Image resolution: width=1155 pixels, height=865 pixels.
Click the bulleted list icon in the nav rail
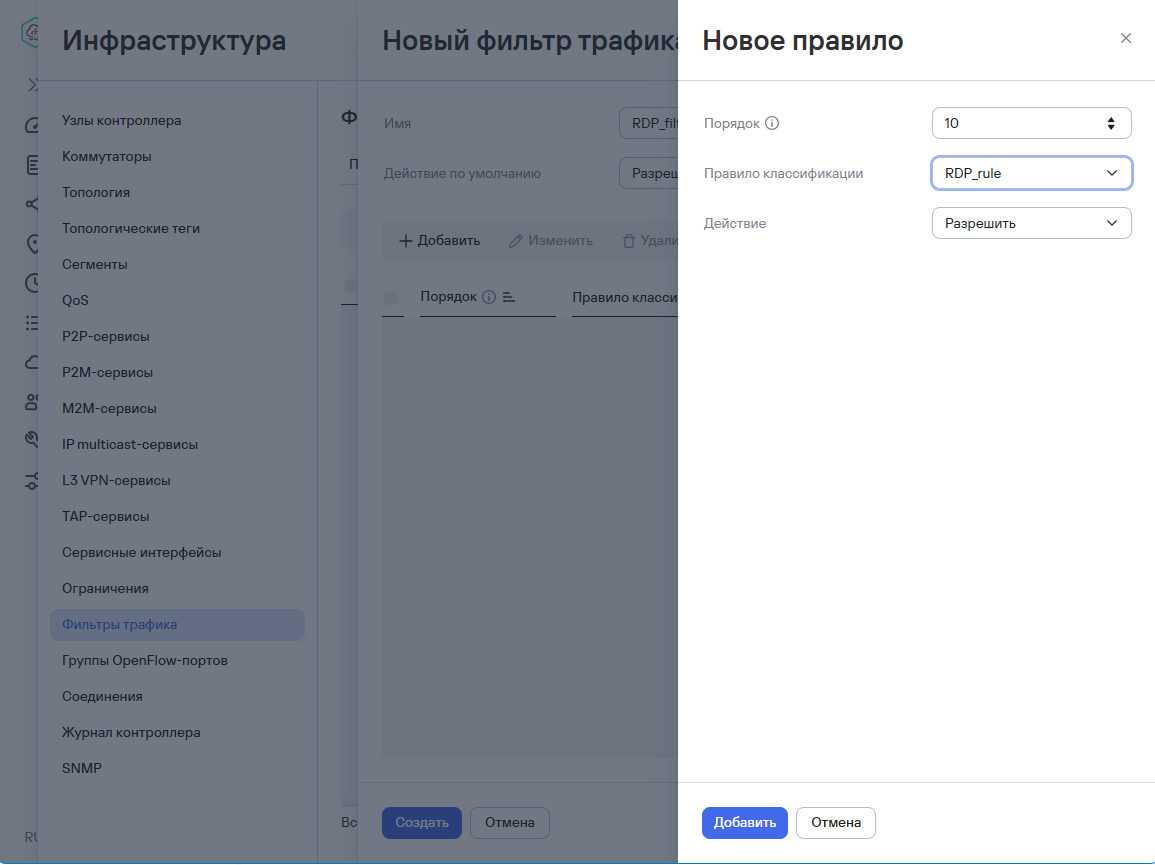coord(32,323)
